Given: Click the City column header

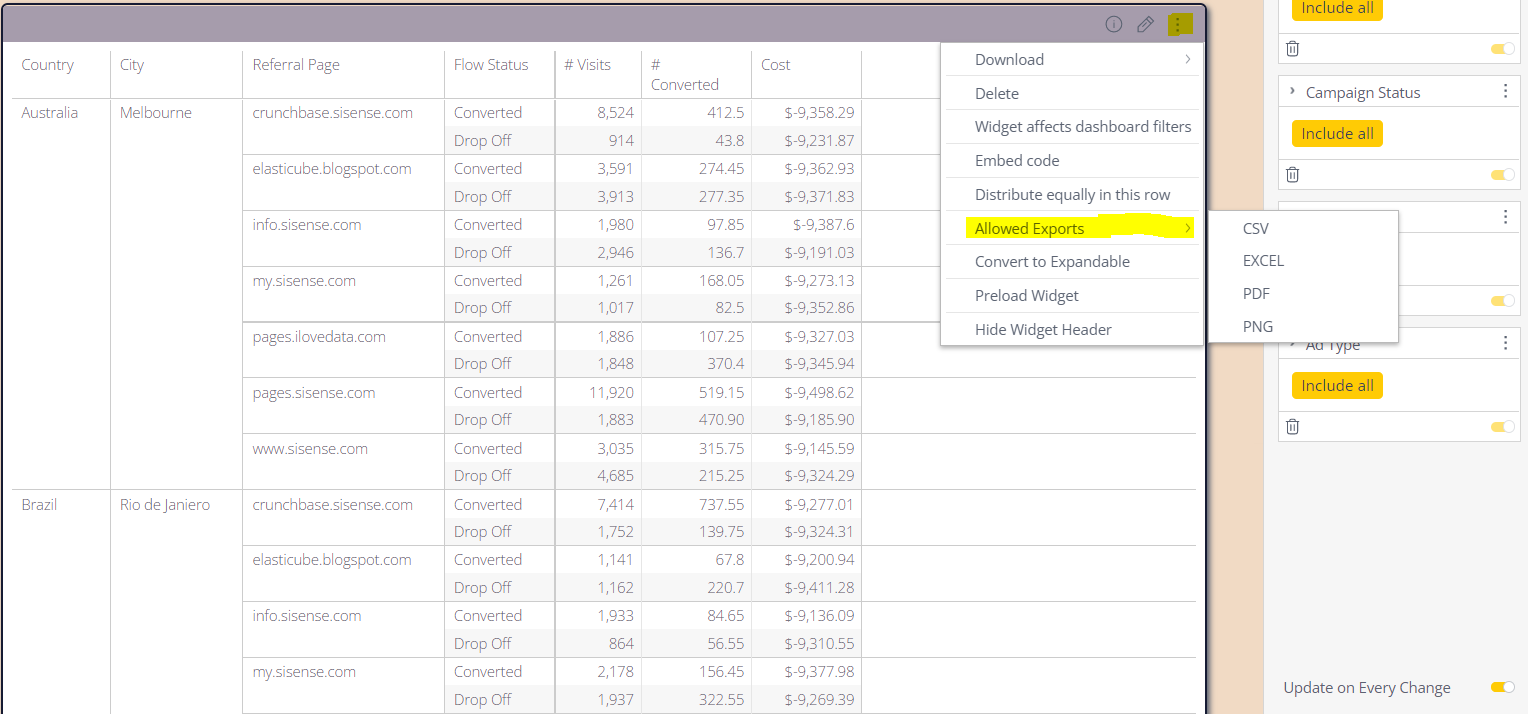Looking at the screenshot, I should [x=132, y=64].
